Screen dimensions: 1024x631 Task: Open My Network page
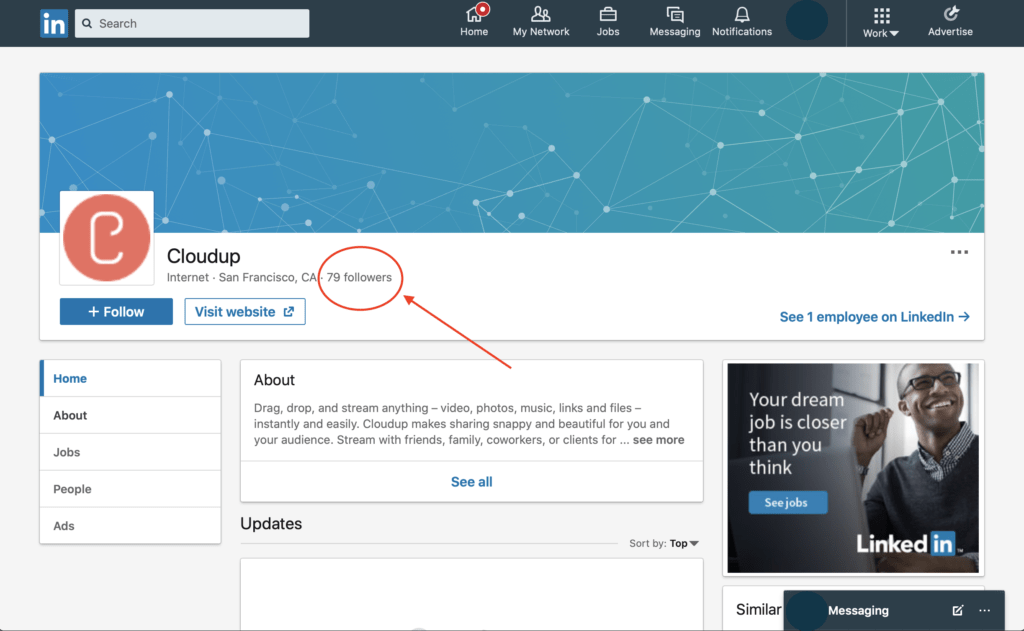(x=541, y=22)
